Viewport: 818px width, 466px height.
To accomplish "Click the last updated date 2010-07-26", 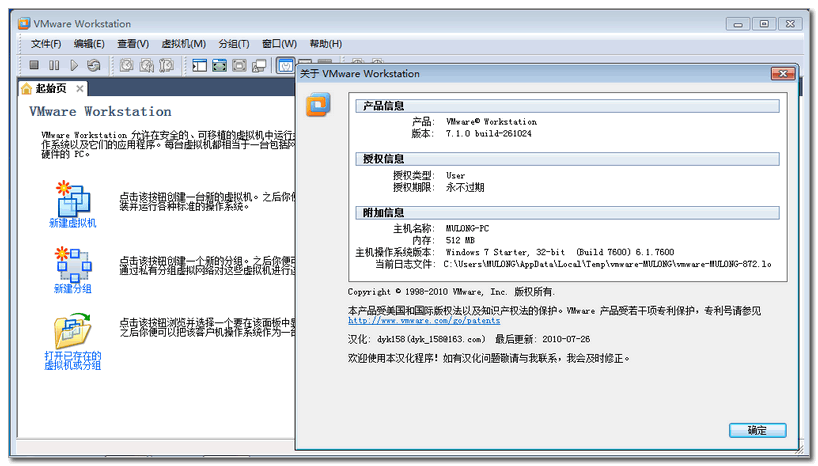I will pyautogui.click(x=566, y=339).
